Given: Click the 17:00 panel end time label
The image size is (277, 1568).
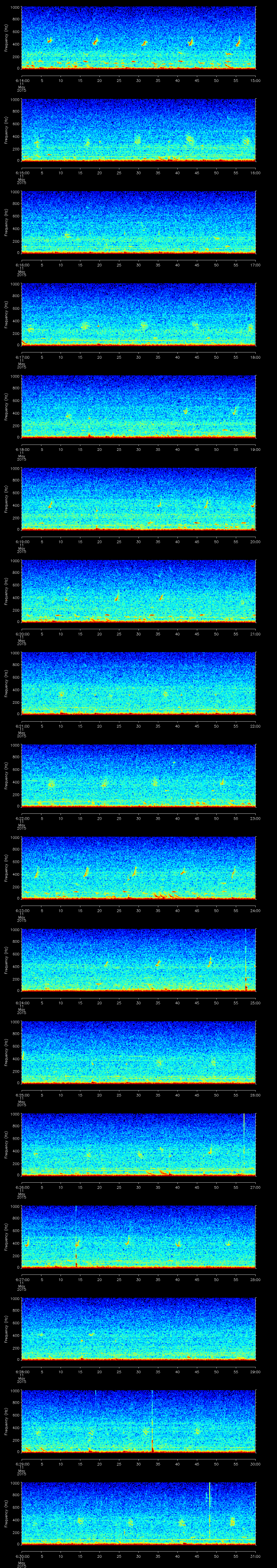Looking at the screenshot, I should (255, 265).
